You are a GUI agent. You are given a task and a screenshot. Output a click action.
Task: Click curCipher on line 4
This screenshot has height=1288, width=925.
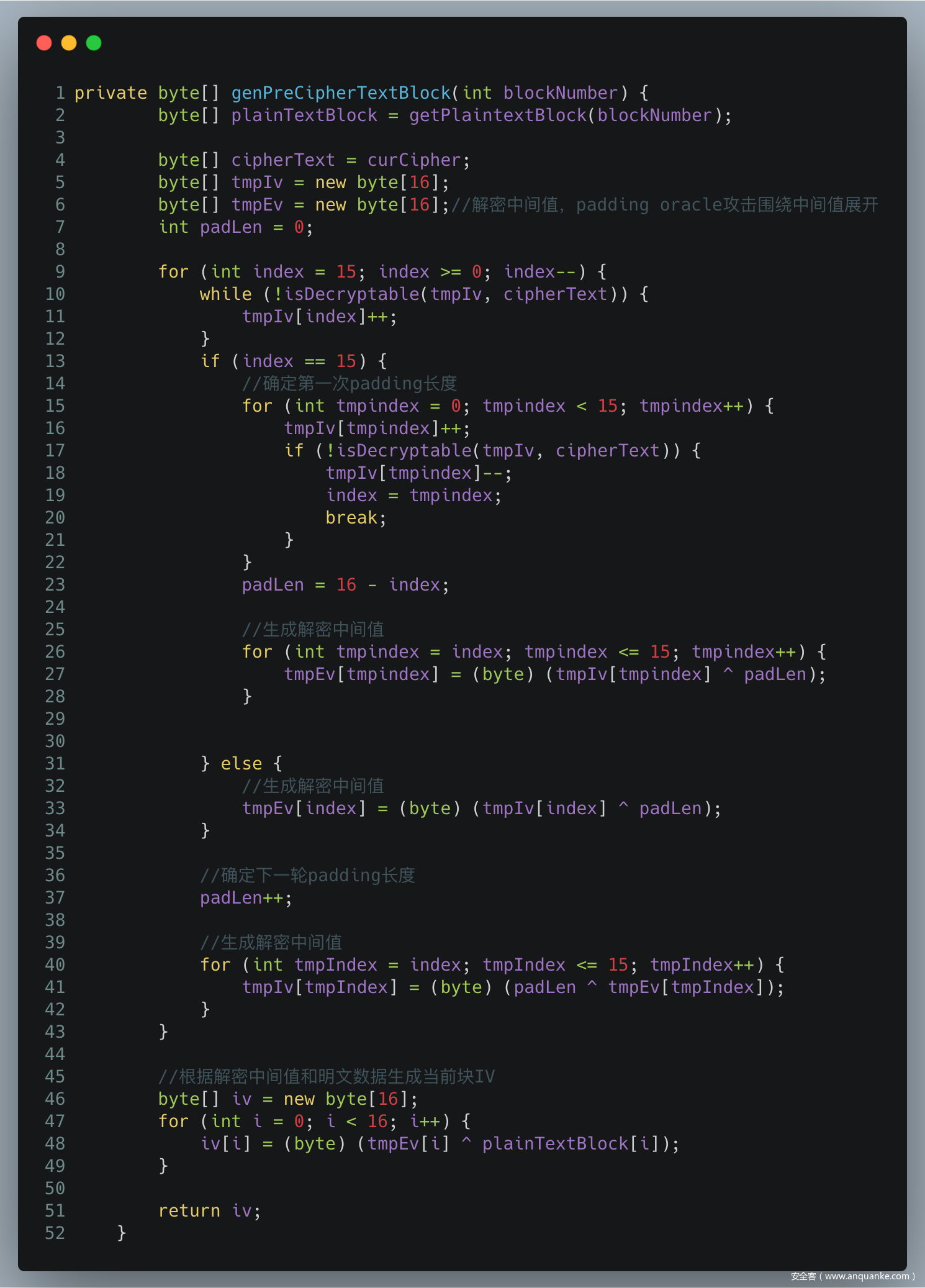[x=414, y=160]
